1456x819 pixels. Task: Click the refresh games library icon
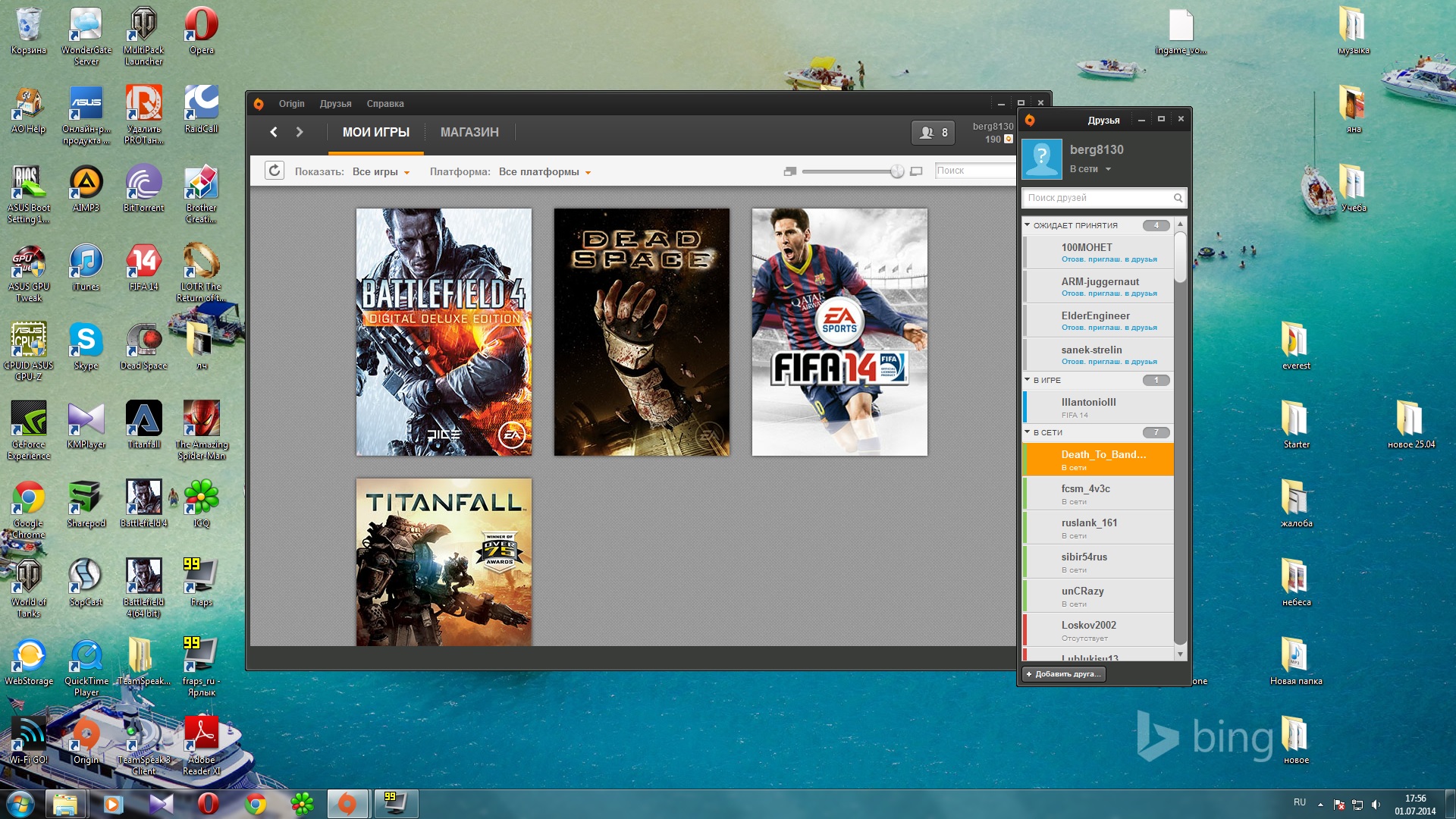(275, 171)
